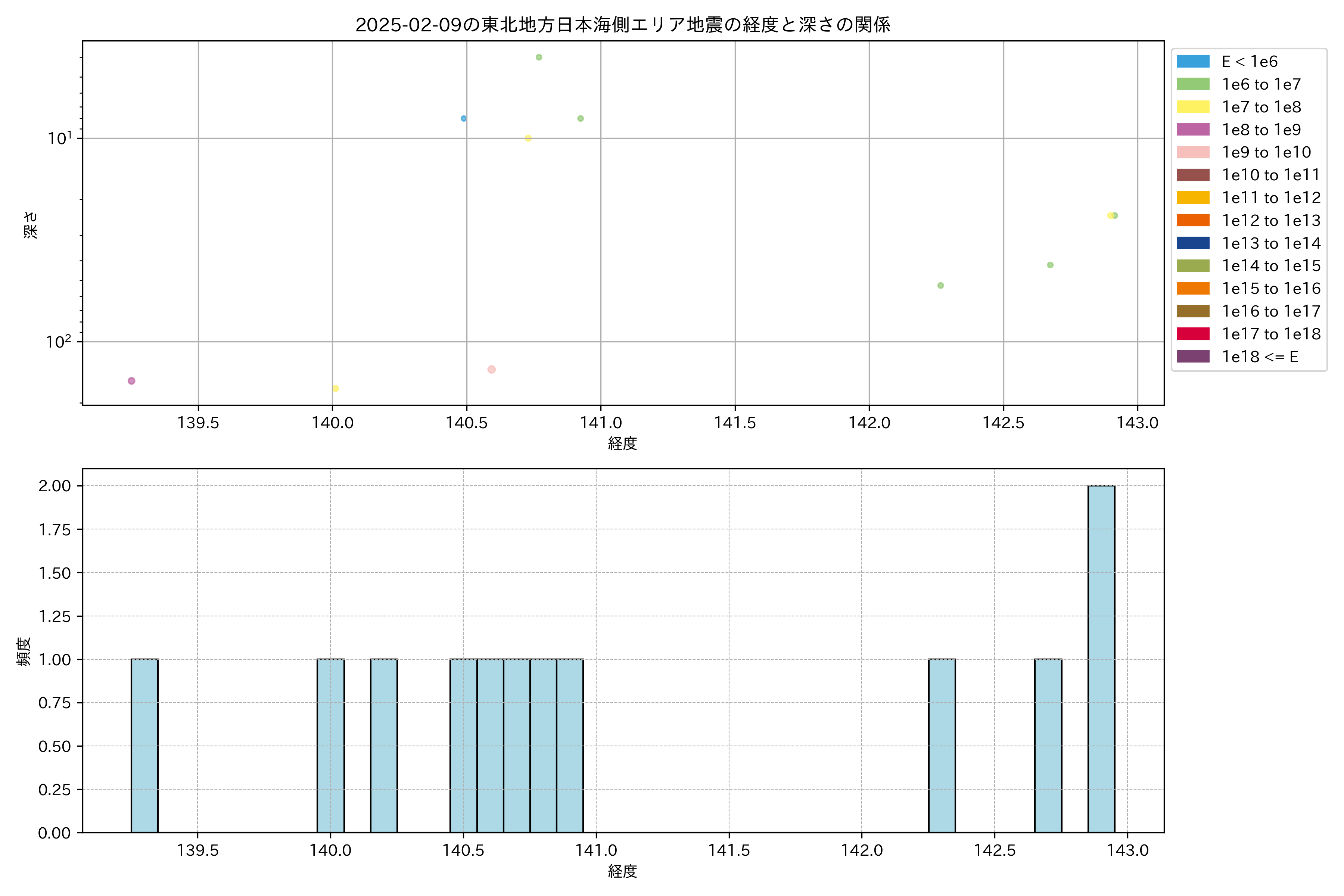Click the '経度' x-axis label under scatter plot
The height and width of the screenshot is (896, 1344).
pos(622,444)
